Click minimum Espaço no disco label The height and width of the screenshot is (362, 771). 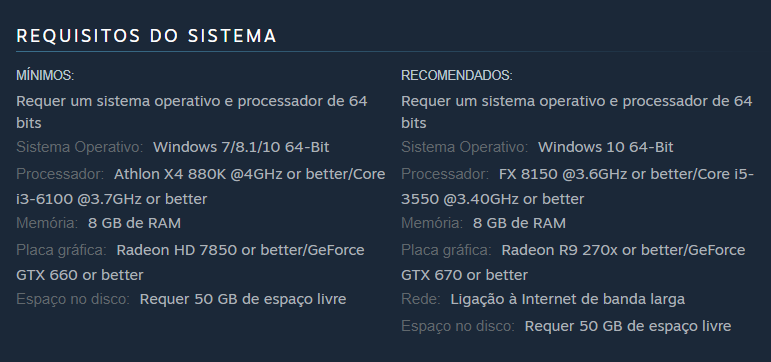(x=73, y=299)
